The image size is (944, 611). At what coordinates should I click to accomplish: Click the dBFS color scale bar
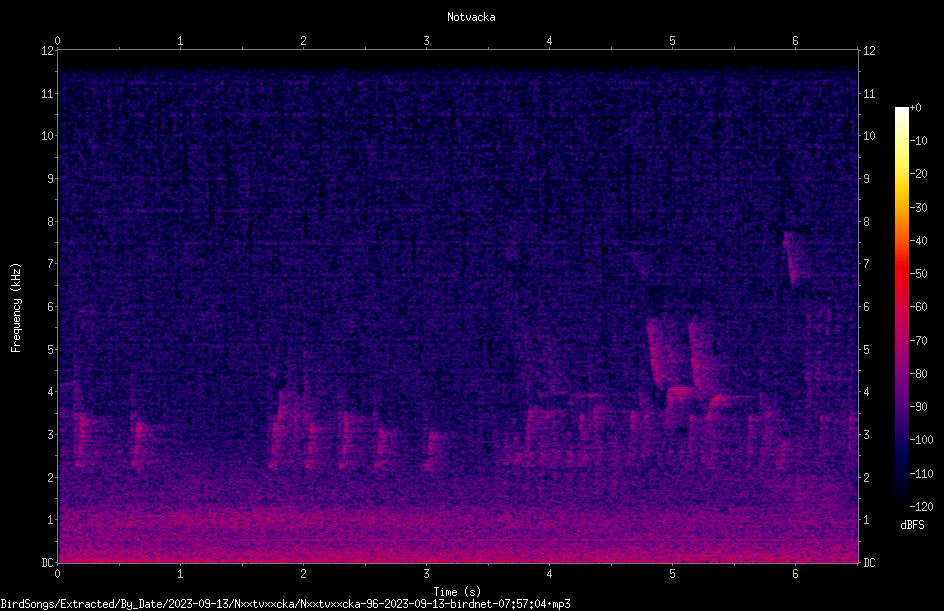[901, 307]
